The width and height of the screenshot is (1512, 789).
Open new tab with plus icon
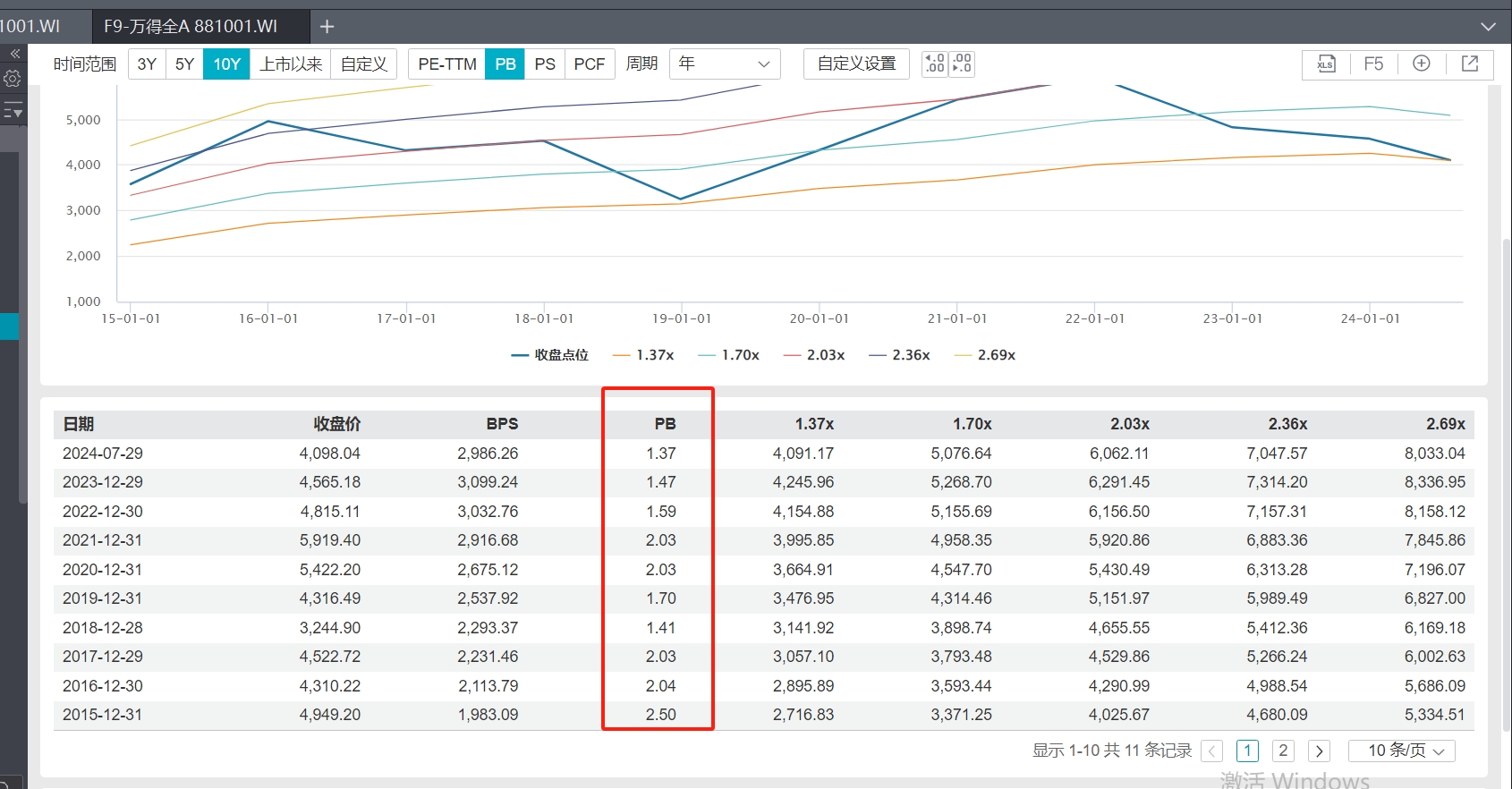click(x=327, y=27)
